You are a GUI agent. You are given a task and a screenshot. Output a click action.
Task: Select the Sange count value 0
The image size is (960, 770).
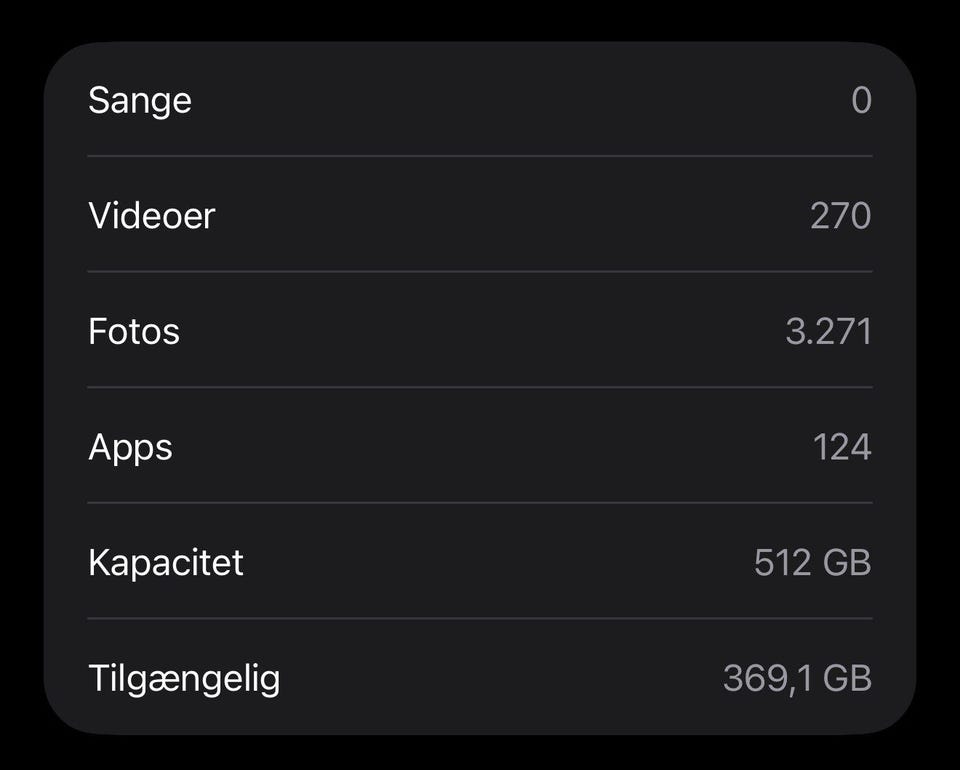861,100
